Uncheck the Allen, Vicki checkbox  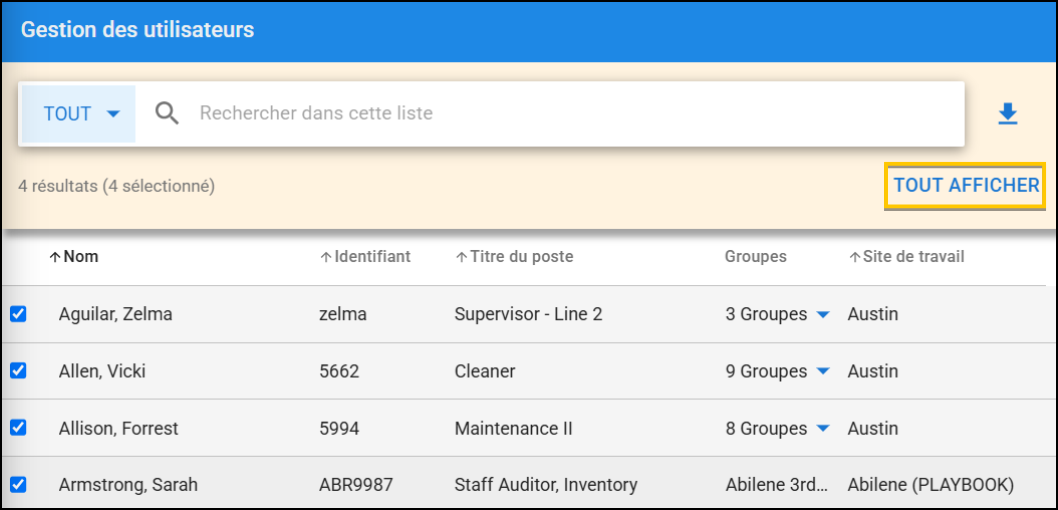point(18,371)
